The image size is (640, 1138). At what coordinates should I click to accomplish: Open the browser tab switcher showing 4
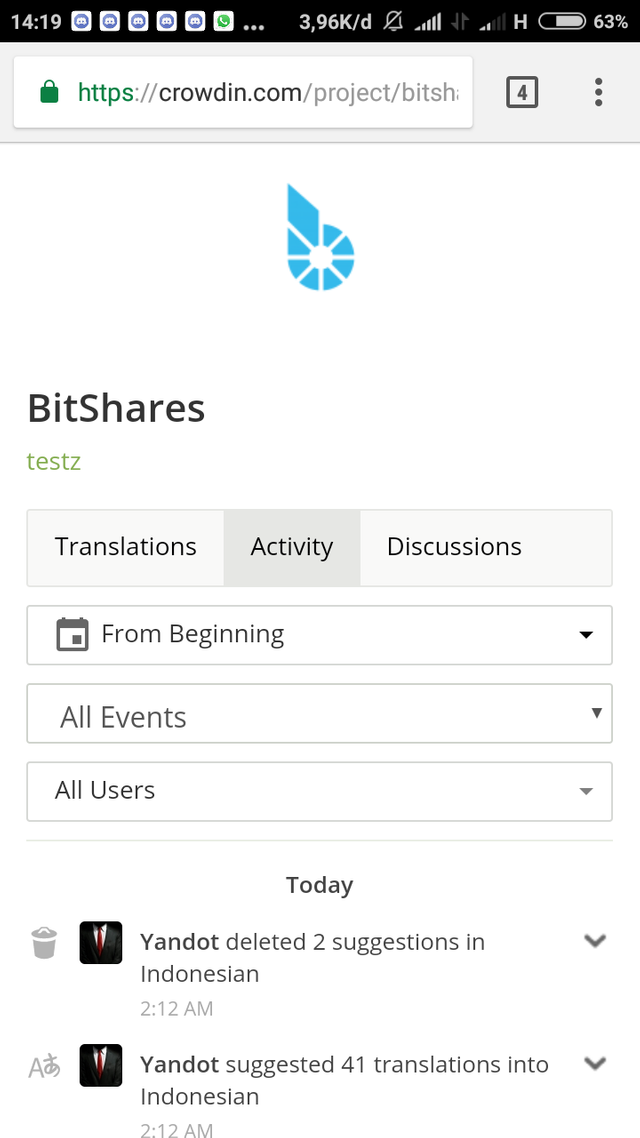pyautogui.click(x=522, y=93)
